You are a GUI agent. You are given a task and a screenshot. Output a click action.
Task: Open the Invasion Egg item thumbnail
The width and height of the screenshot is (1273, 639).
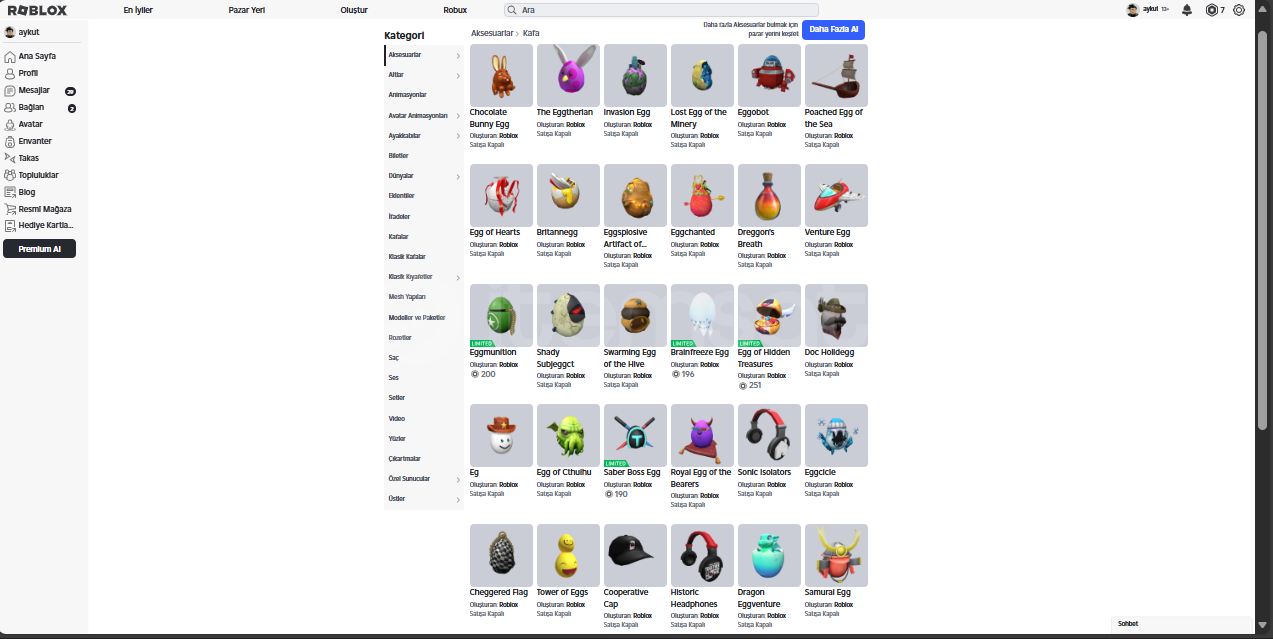[x=635, y=75]
